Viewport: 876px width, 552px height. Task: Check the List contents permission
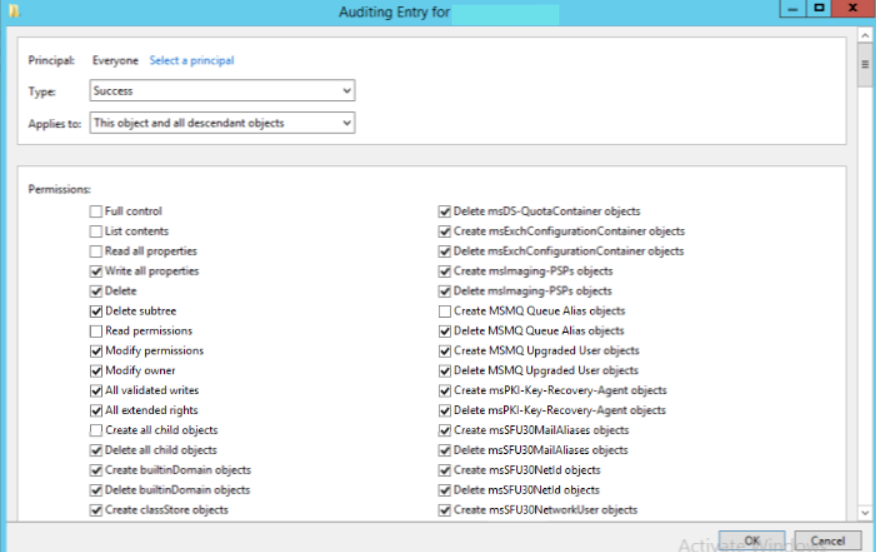click(96, 231)
